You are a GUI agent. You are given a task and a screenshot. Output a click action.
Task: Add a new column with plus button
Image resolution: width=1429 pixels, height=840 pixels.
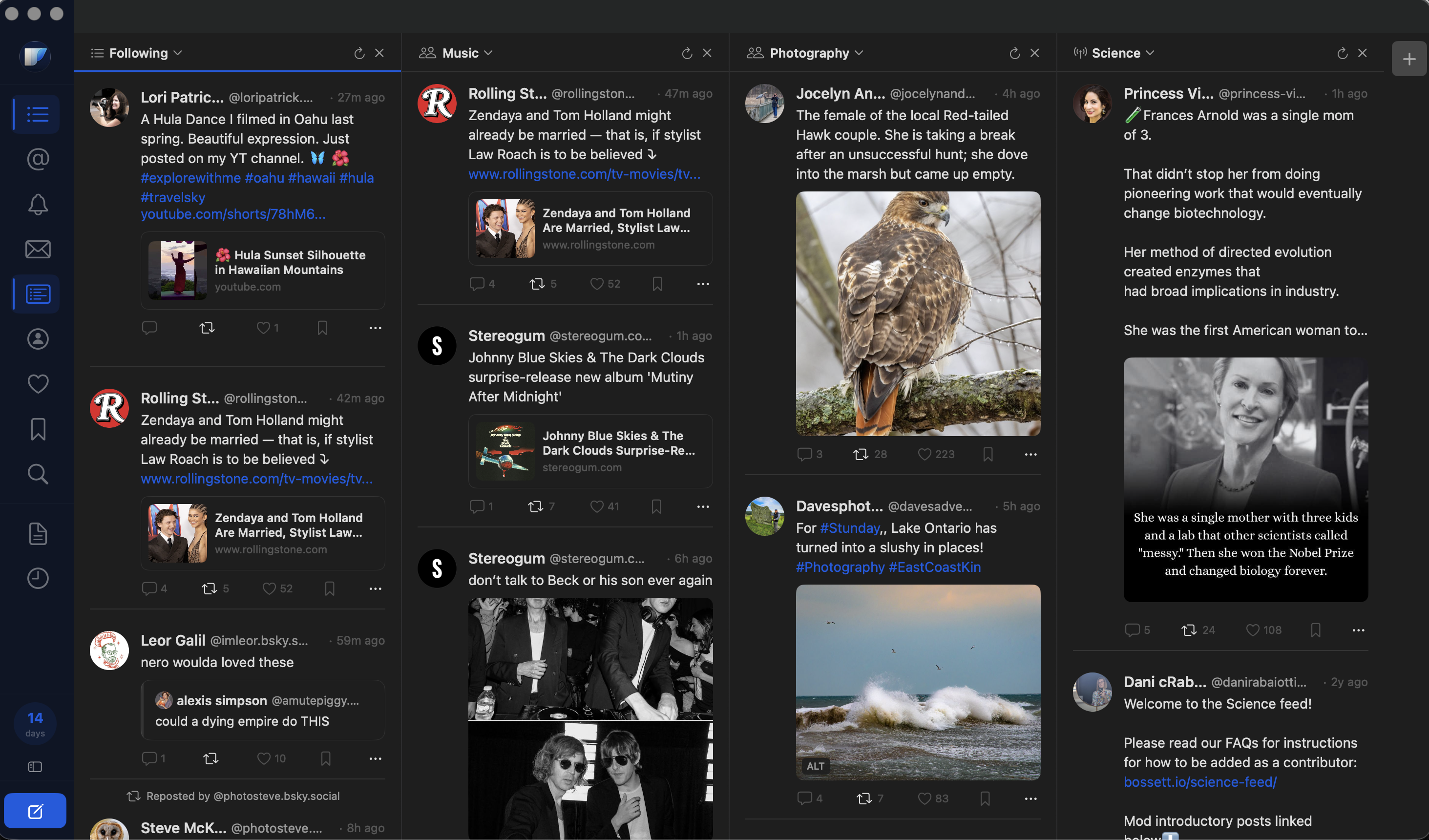click(1408, 59)
